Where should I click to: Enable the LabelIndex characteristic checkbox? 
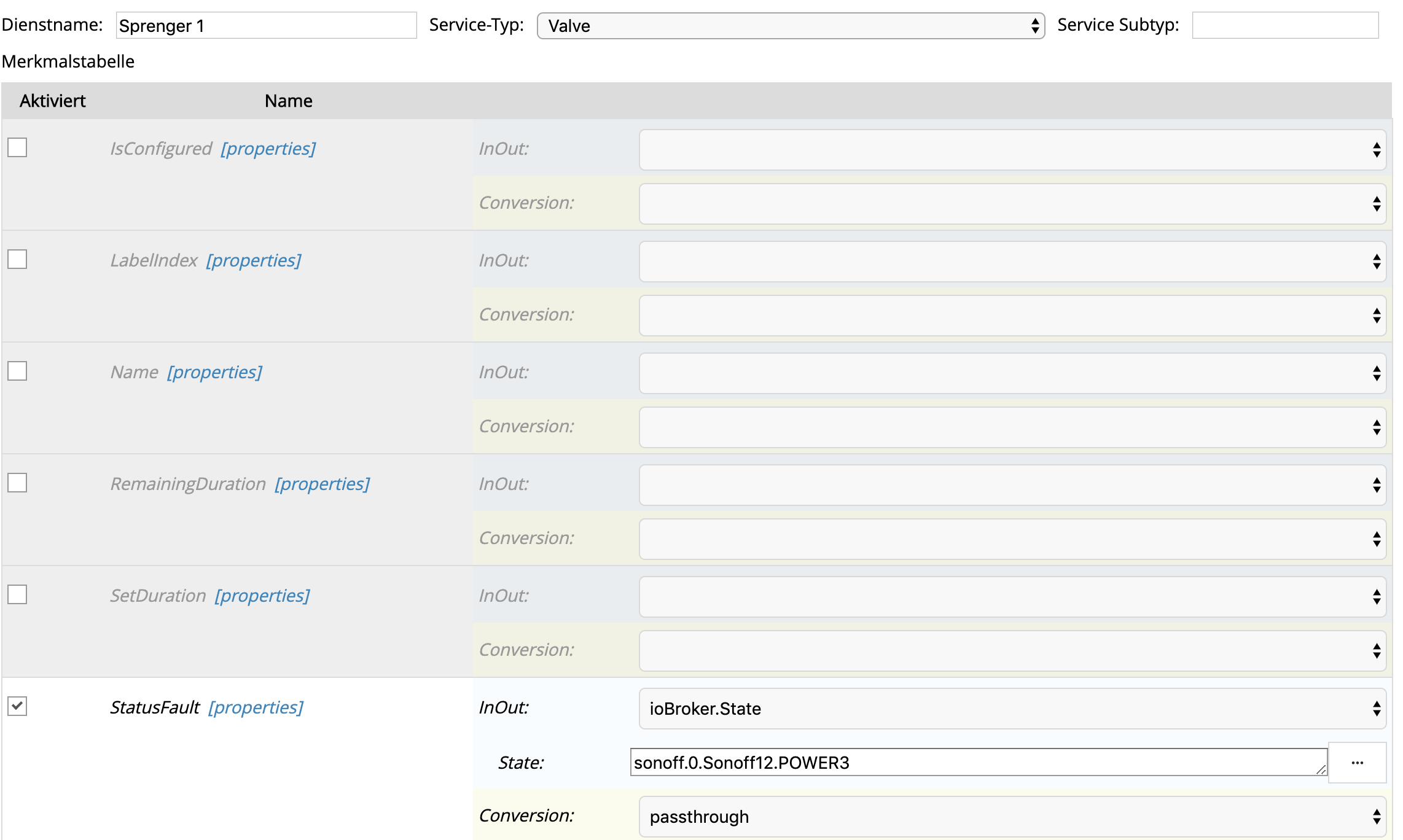(17, 259)
